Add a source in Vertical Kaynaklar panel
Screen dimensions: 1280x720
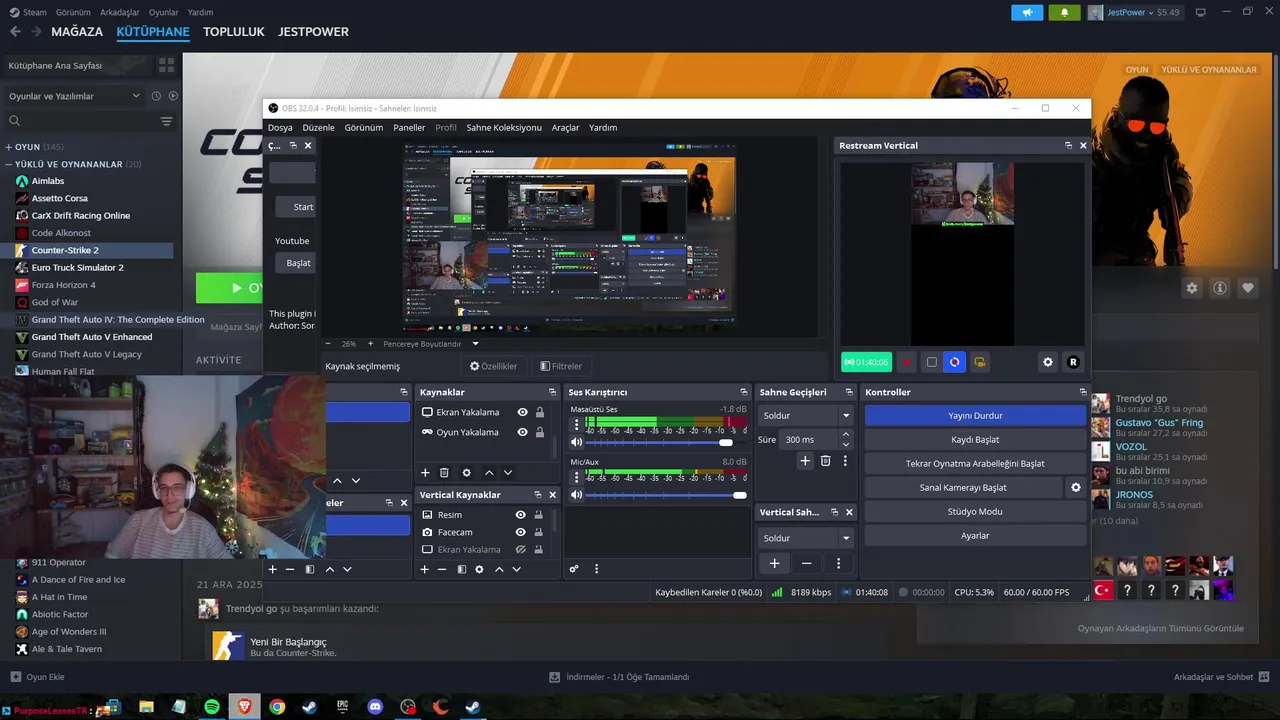(425, 569)
